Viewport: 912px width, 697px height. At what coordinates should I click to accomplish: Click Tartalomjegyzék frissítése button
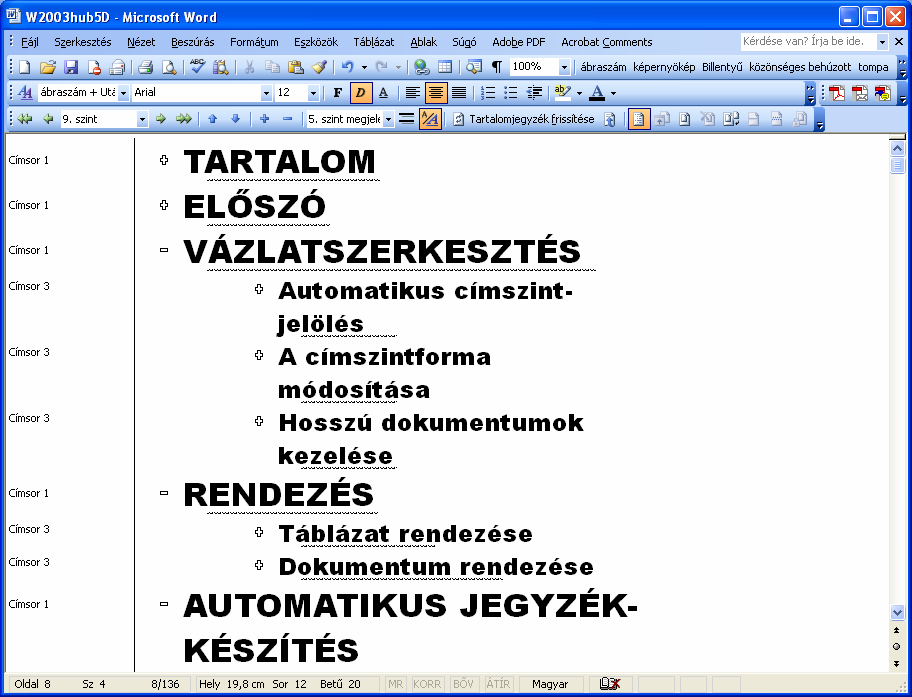click(524, 119)
